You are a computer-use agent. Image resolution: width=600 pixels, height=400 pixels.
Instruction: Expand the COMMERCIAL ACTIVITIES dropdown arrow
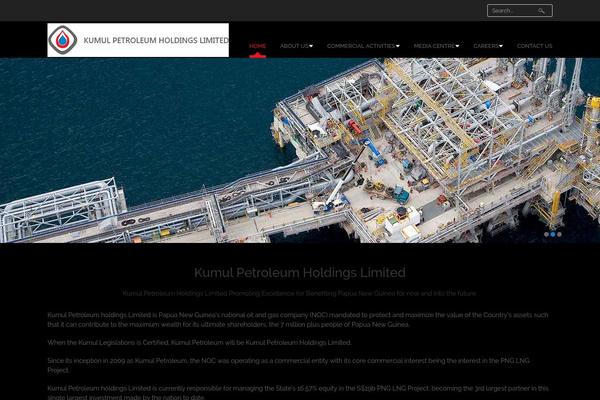coord(398,46)
